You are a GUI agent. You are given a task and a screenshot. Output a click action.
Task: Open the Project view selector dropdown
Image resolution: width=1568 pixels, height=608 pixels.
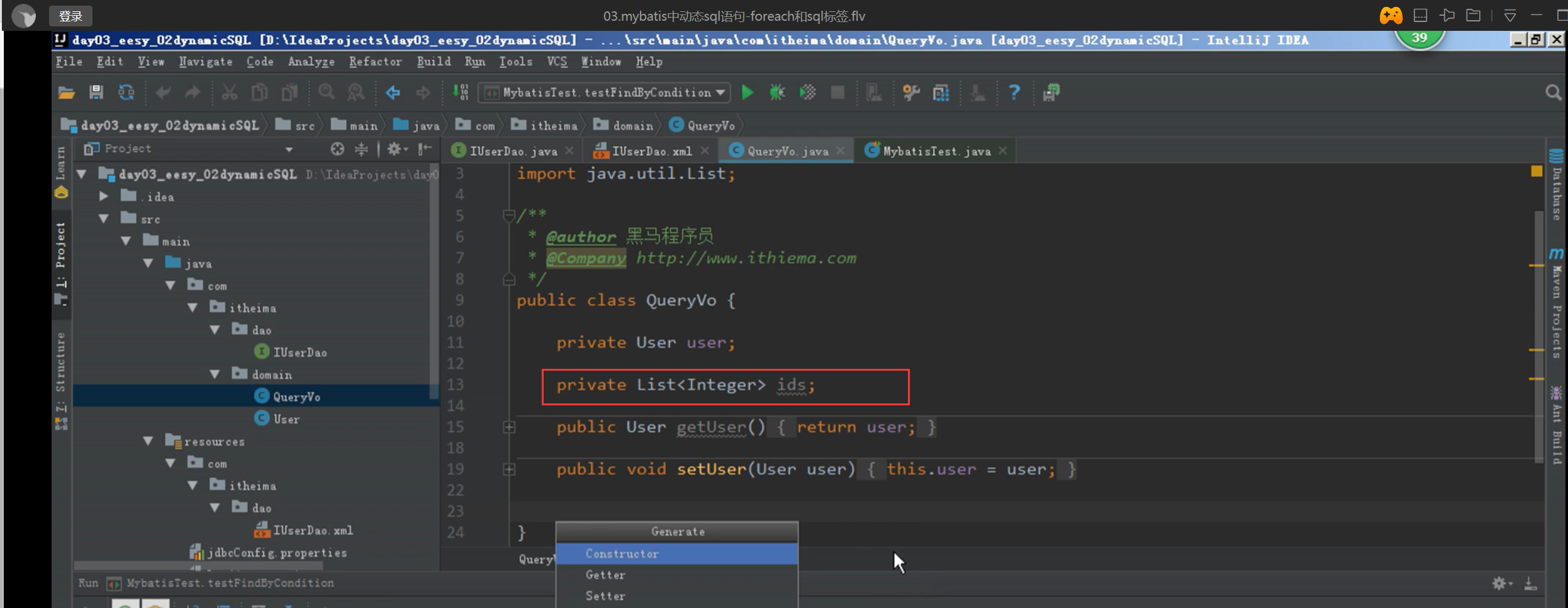pos(289,149)
